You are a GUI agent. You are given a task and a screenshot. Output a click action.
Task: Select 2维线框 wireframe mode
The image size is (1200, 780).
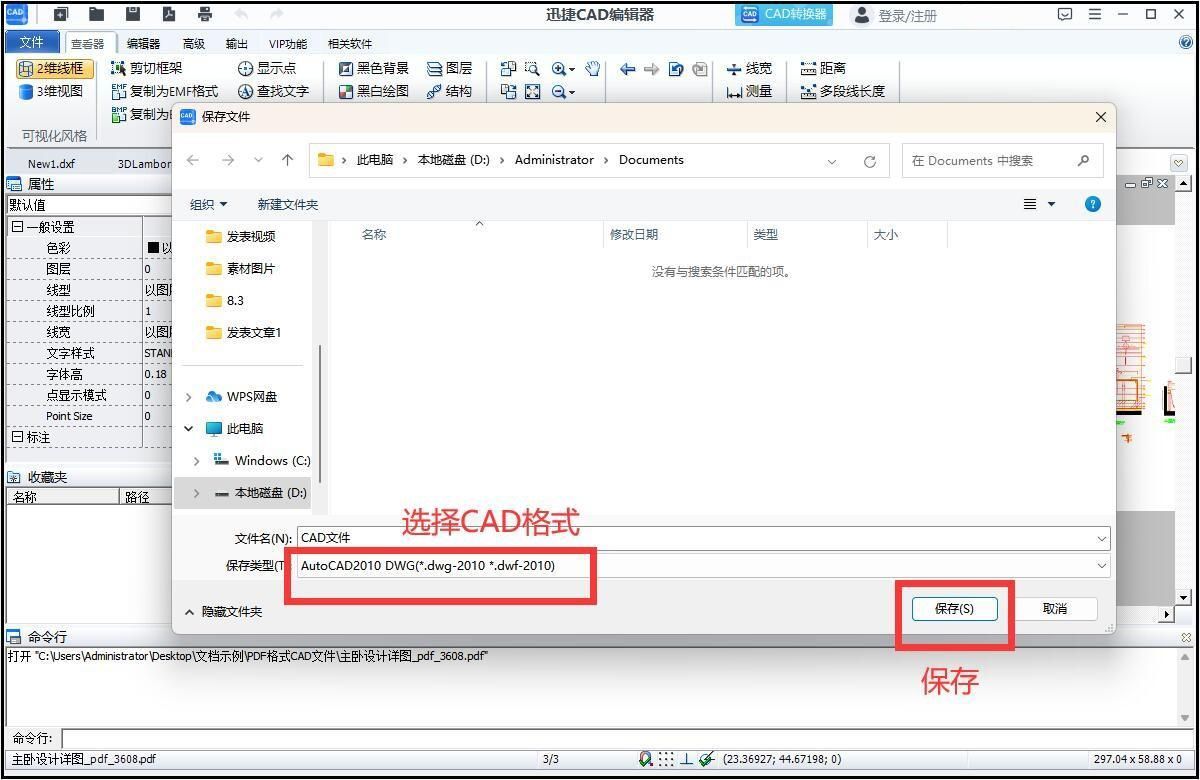point(54,68)
